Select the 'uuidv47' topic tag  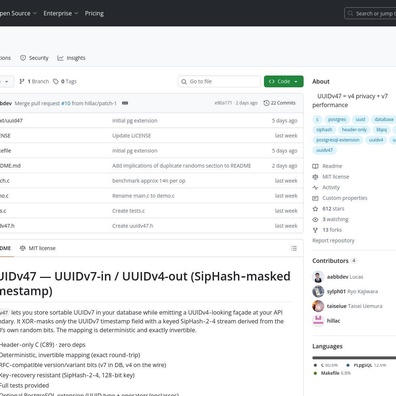click(x=324, y=150)
